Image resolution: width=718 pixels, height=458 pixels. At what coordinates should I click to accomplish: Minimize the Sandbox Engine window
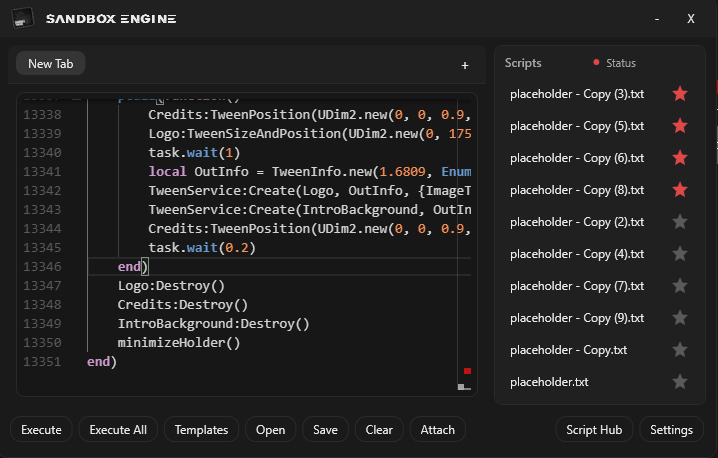point(657,19)
